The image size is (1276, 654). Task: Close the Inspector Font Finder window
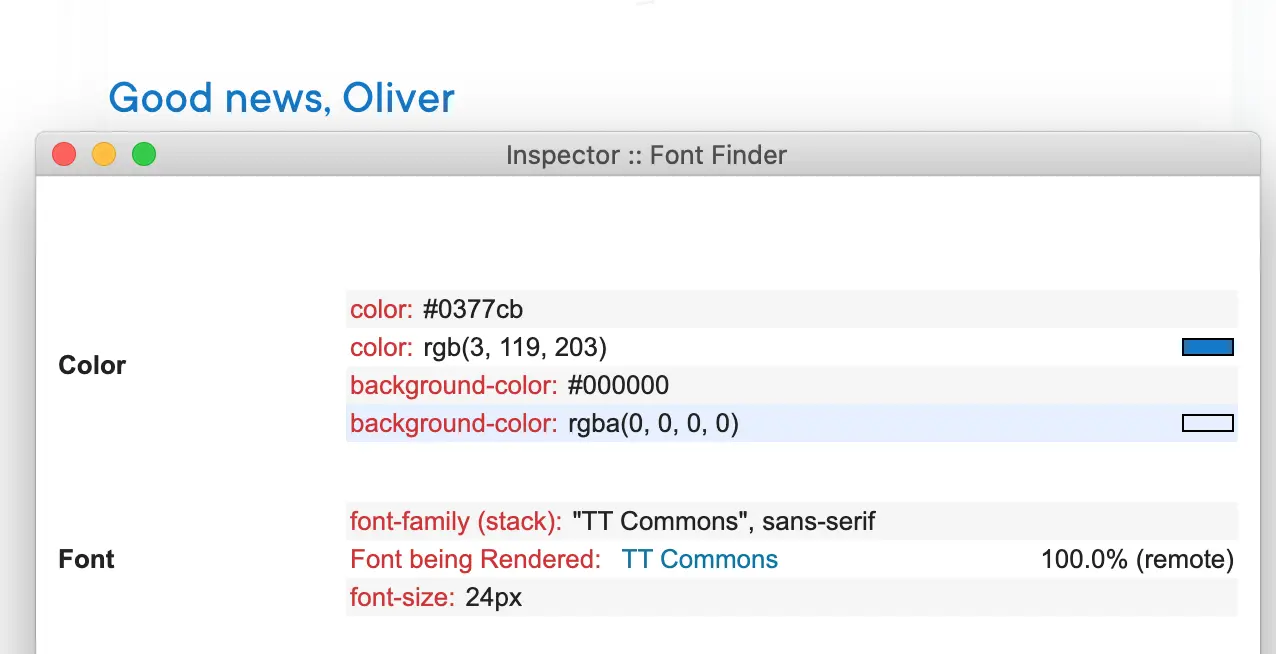pyautogui.click(x=64, y=154)
